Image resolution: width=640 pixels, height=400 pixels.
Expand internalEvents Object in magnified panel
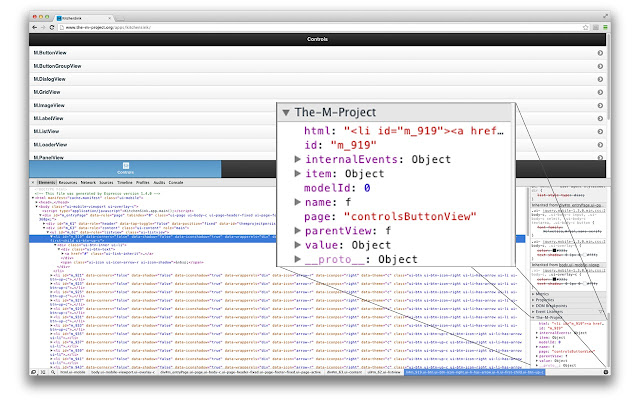298,159
